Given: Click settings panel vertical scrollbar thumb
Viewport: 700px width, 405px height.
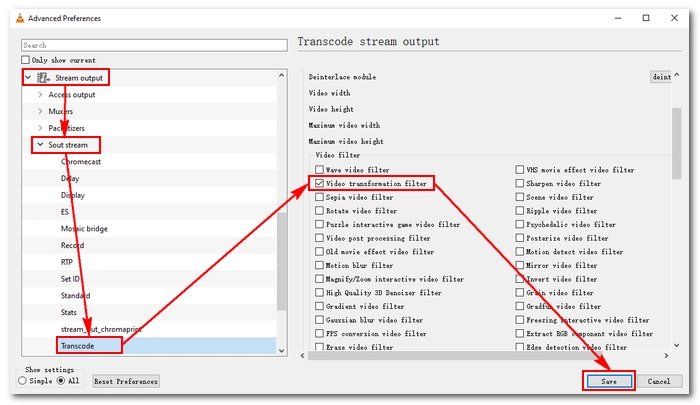Looking at the screenshot, I should coord(677,143).
